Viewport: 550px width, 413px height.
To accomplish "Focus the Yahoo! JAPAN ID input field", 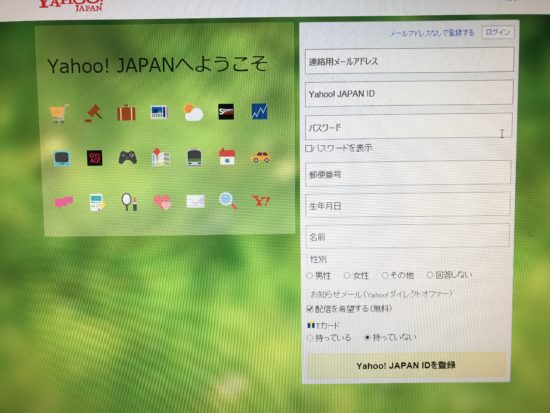I will point(409,93).
